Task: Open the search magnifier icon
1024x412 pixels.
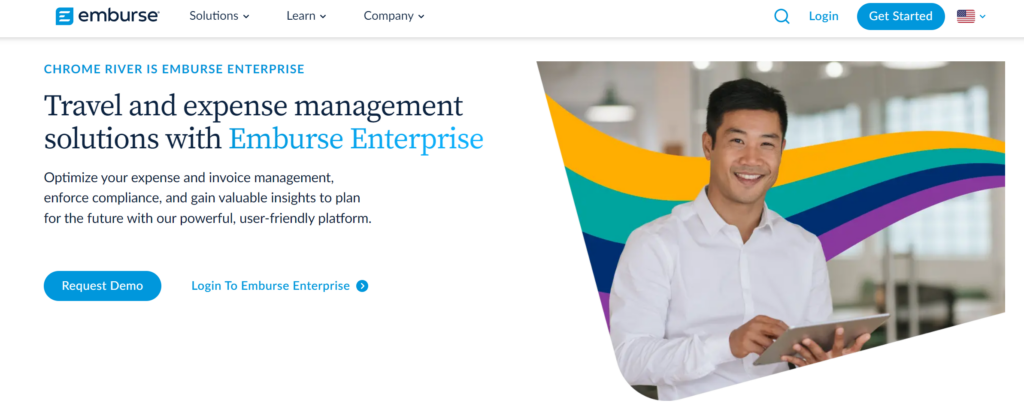Action: (782, 16)
